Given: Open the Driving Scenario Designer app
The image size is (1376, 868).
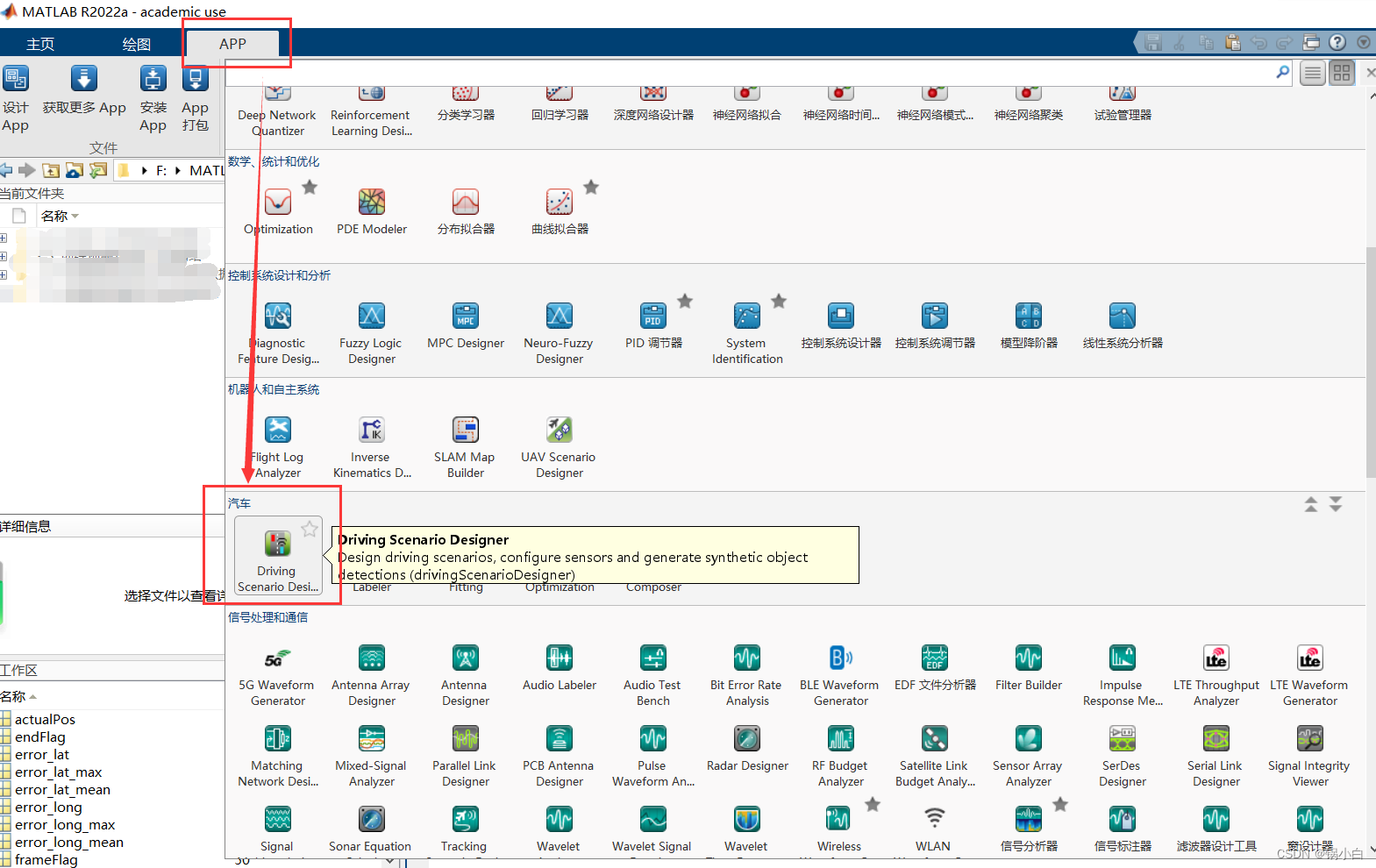Looking at the screenshot, I should click(278, 555).
